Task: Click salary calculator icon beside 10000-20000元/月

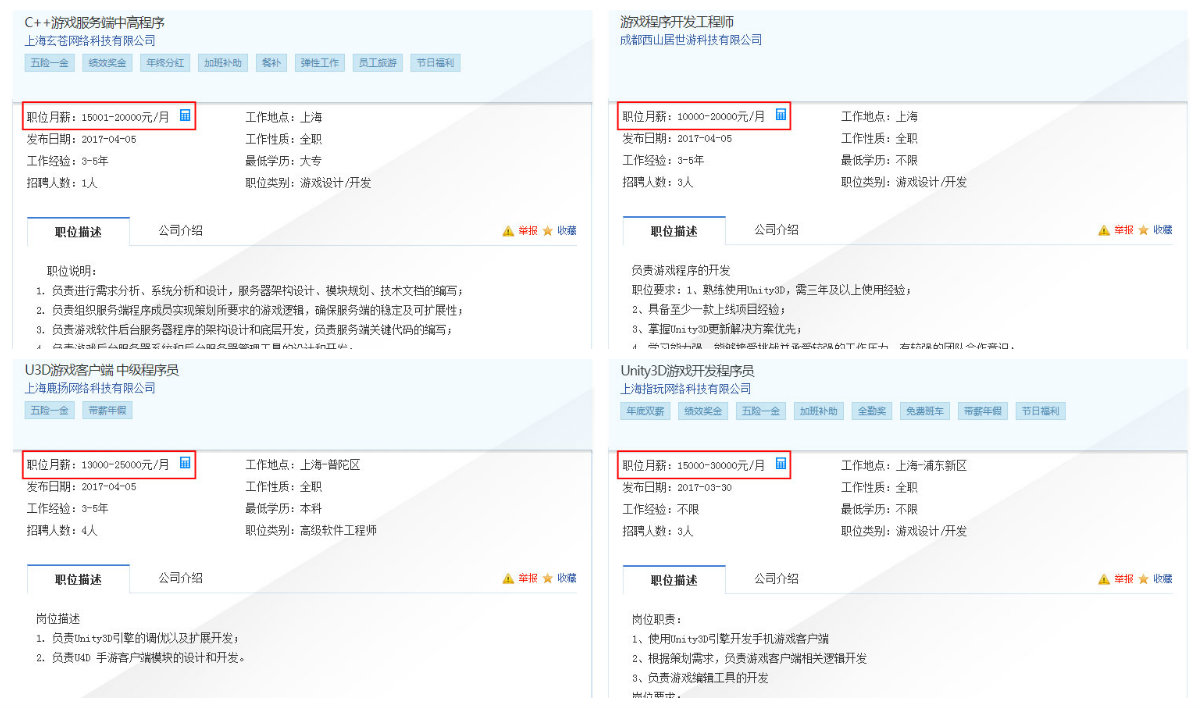Action: 781,116
